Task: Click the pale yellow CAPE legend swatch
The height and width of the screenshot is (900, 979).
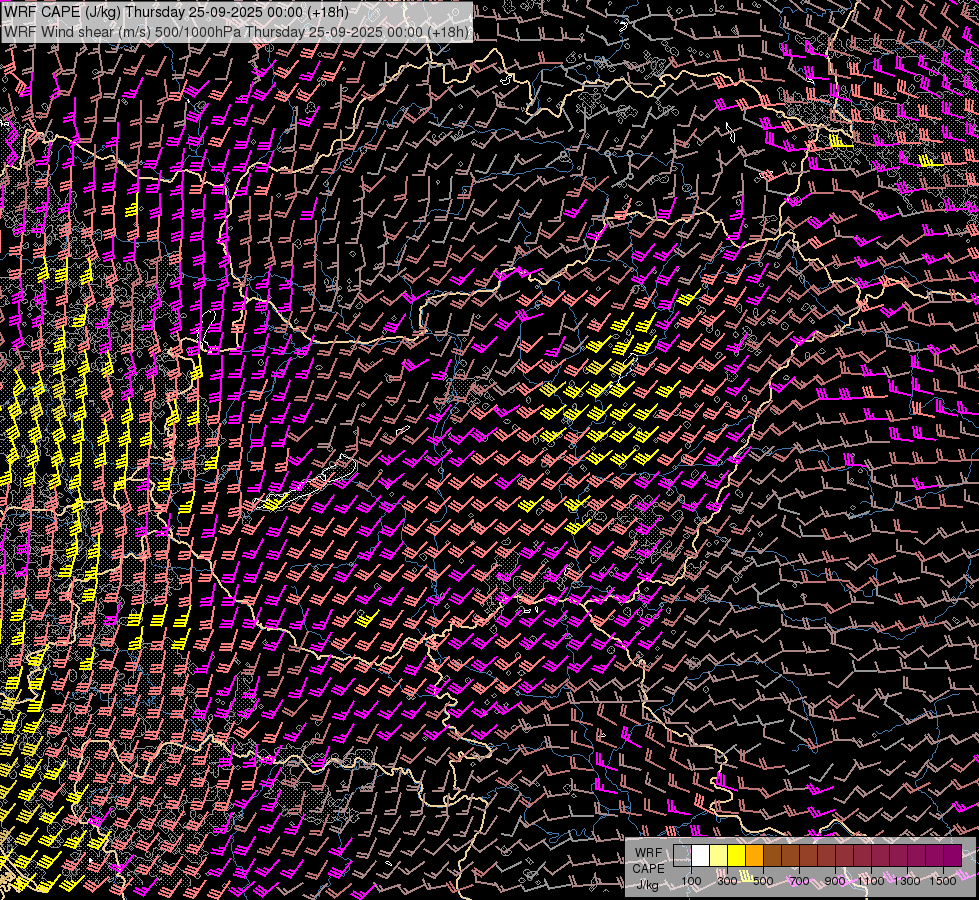Action: click(x=718, y=855)
